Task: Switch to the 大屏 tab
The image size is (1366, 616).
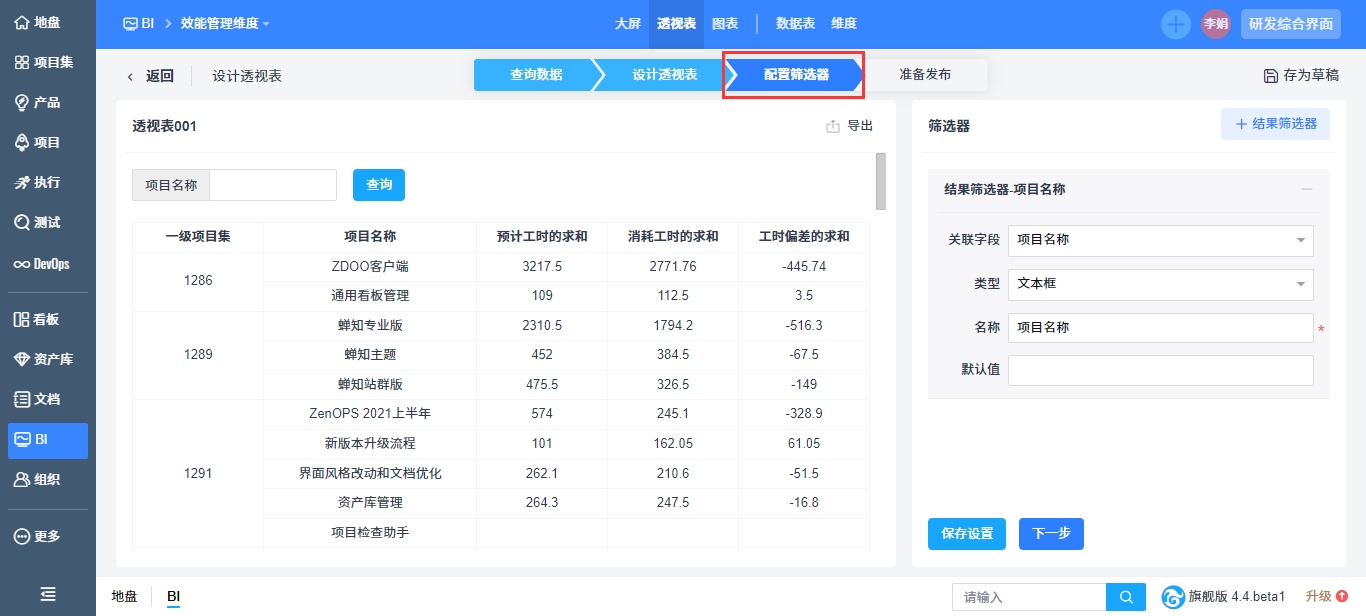Action: pos(628,23)
